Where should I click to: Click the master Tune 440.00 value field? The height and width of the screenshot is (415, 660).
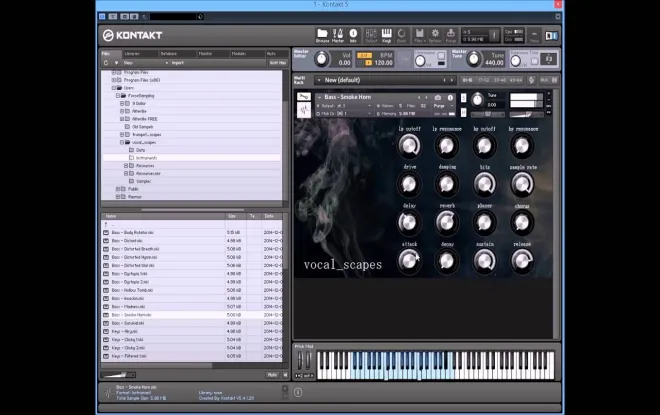pos(494,63)
